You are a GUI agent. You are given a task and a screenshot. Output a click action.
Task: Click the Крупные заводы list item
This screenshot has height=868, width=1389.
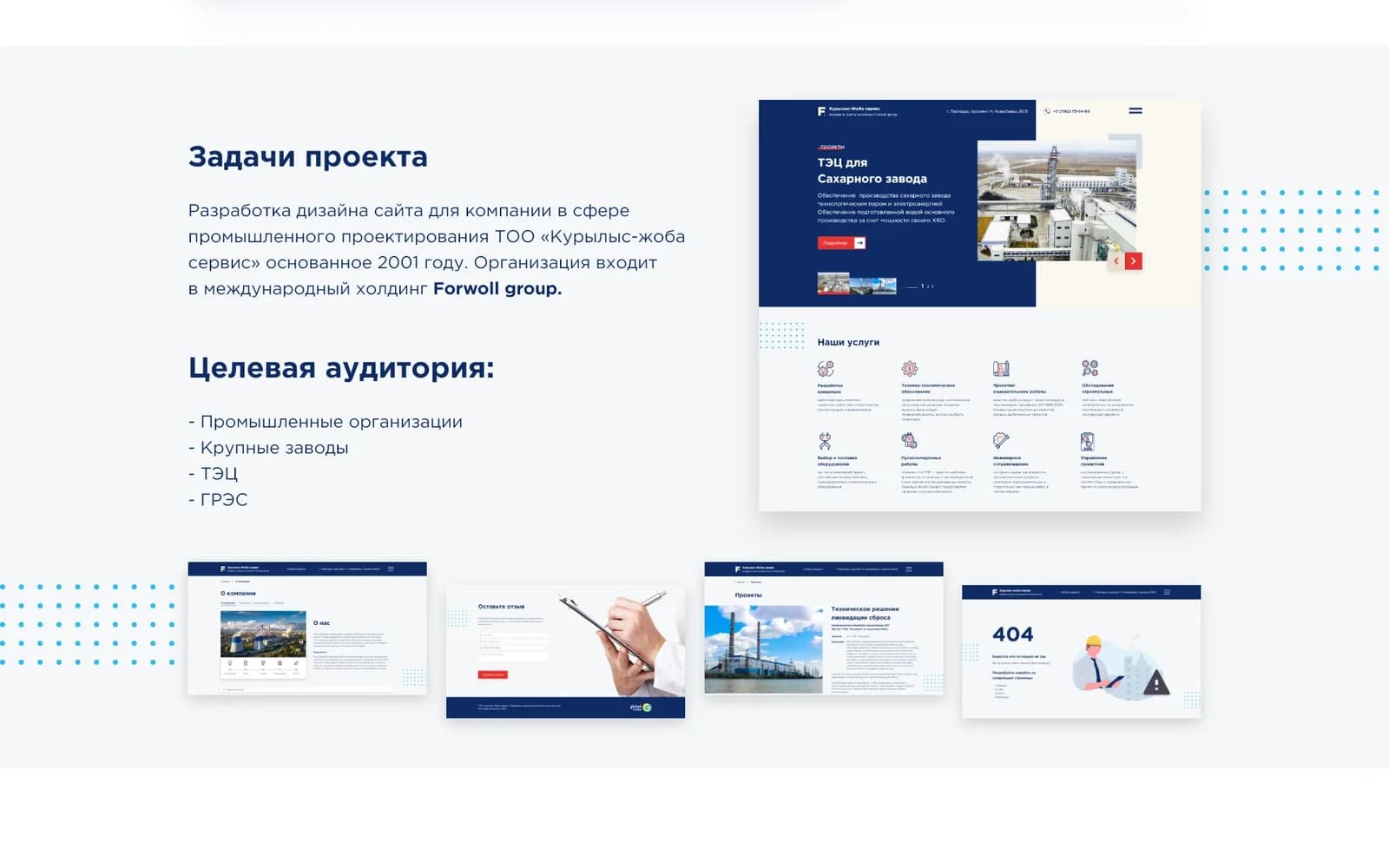(x=268, y=448)
